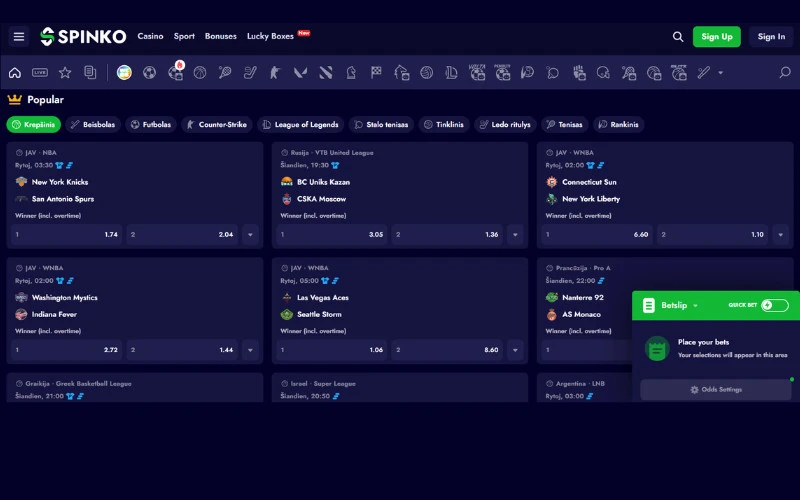Open favorites star icon
The image size is (800, 500).
coord(65,73)
